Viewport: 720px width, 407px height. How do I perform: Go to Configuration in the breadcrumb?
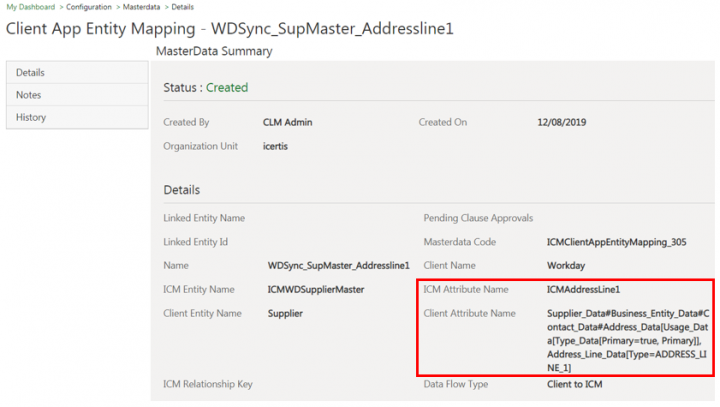[x=89, y=7]
